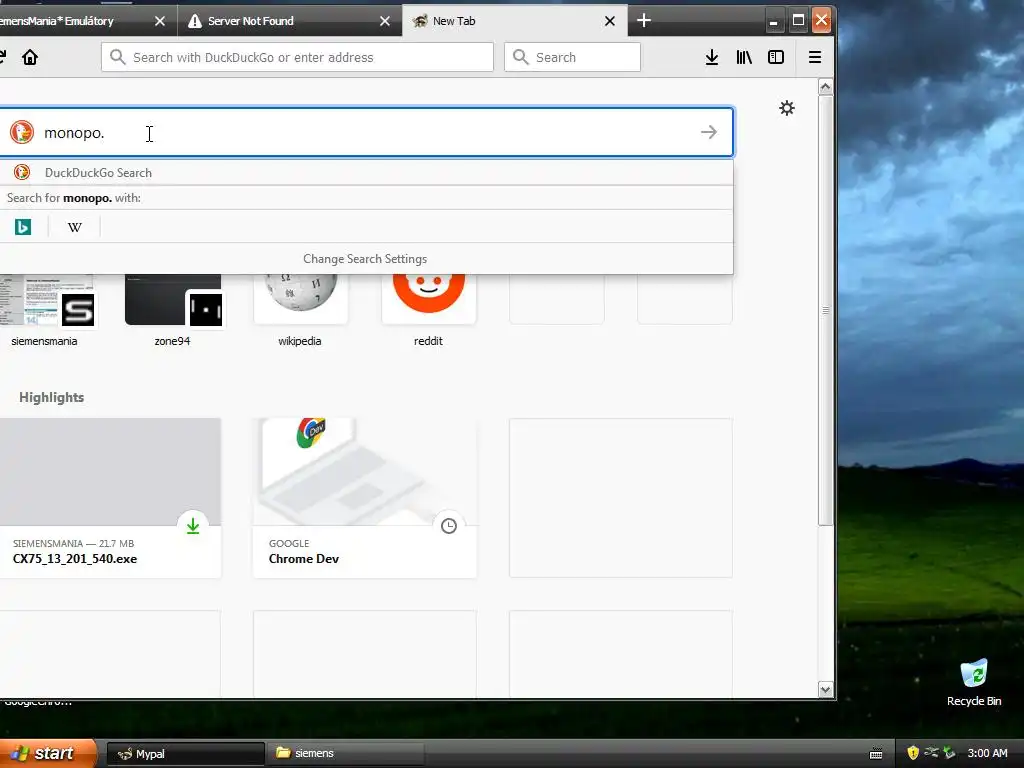The image size is (1024, 768).
Task: Switch to siemens folder taskbar button
Action: (345, 754)
